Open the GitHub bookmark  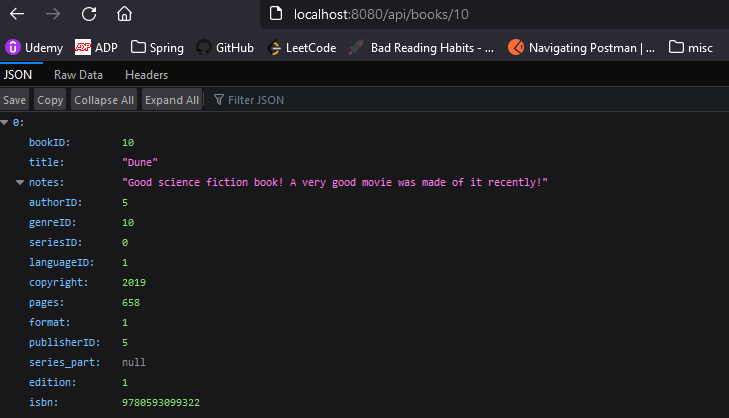pyautogui.click(x=225, y=47)
